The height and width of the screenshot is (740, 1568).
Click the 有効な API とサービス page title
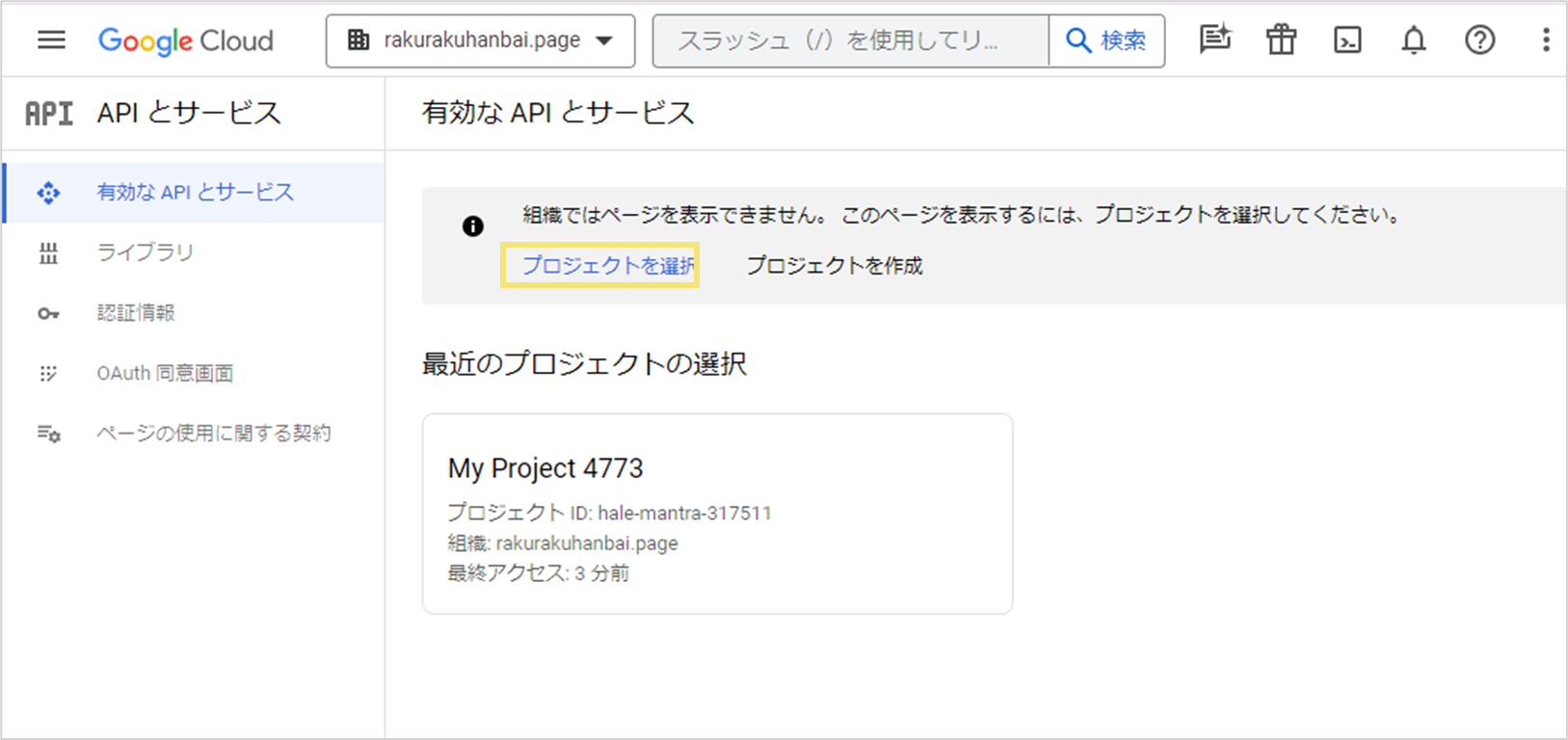coord(558,113)
